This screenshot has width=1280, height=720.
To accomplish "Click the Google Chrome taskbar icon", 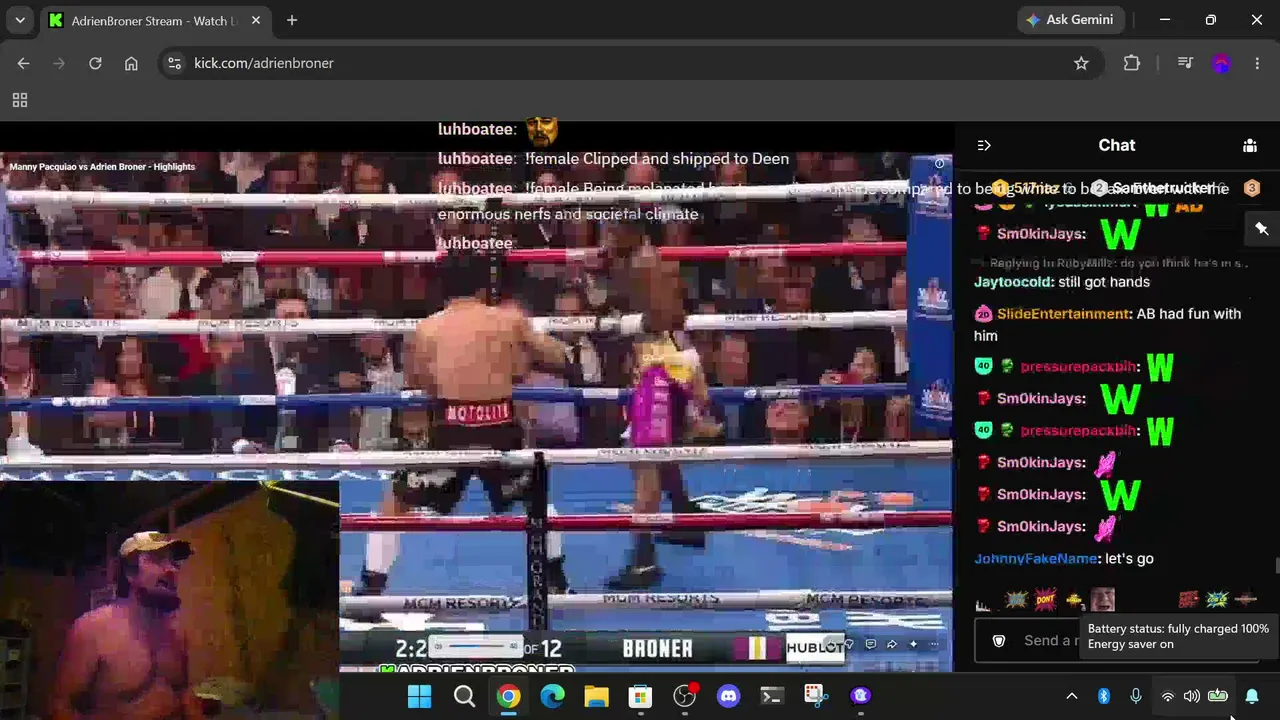I will pyautogui.click(x=508, y=696).
